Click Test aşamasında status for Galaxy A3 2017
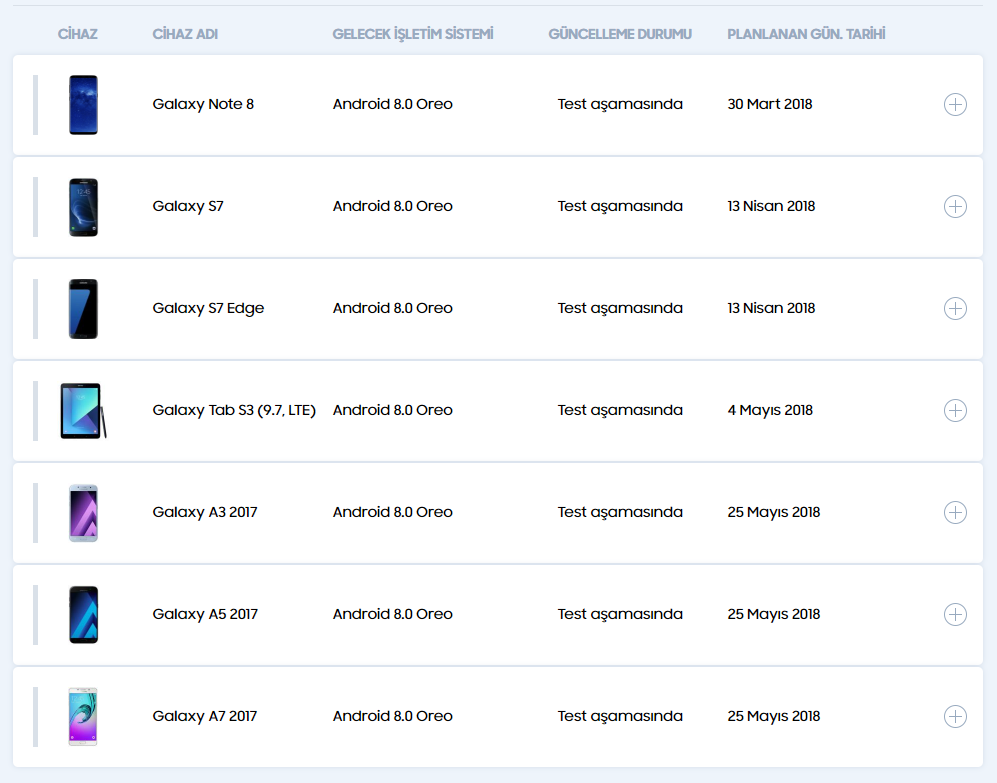Screen dimensions: 997x783 (x=620, y=513)
